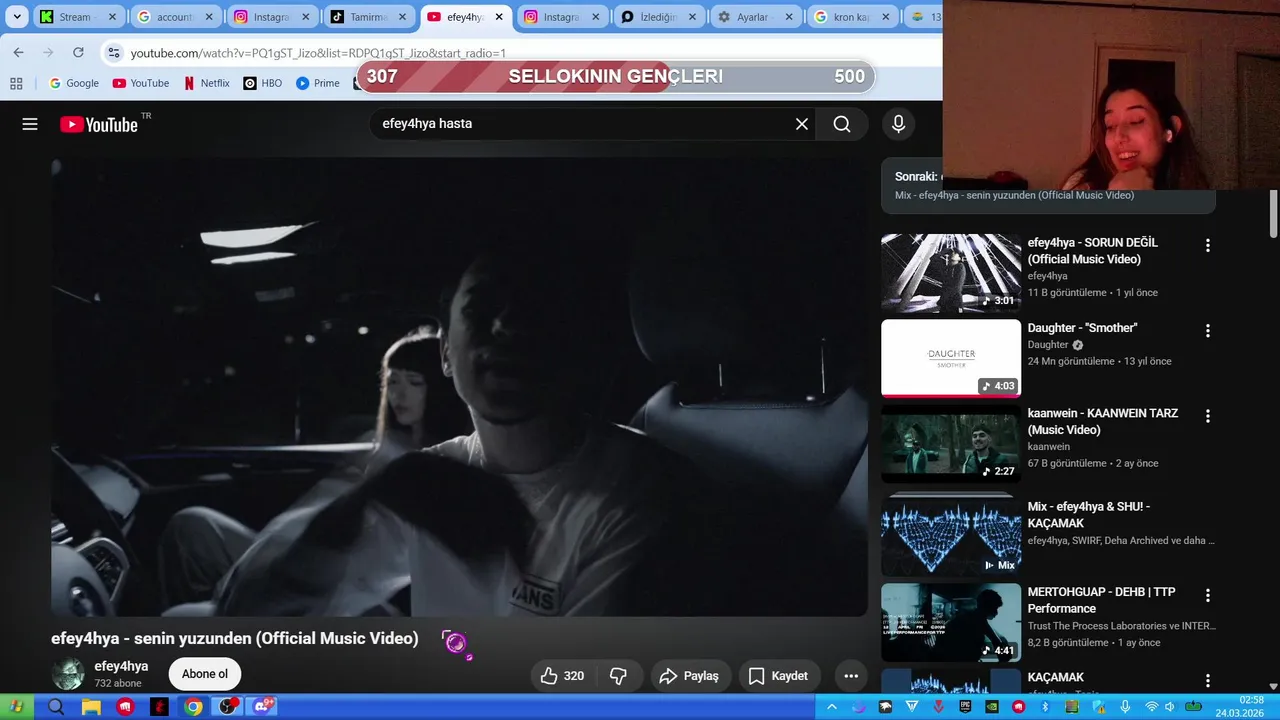Play the SORUN DEĞİL thumbnail

click(951, 273)
